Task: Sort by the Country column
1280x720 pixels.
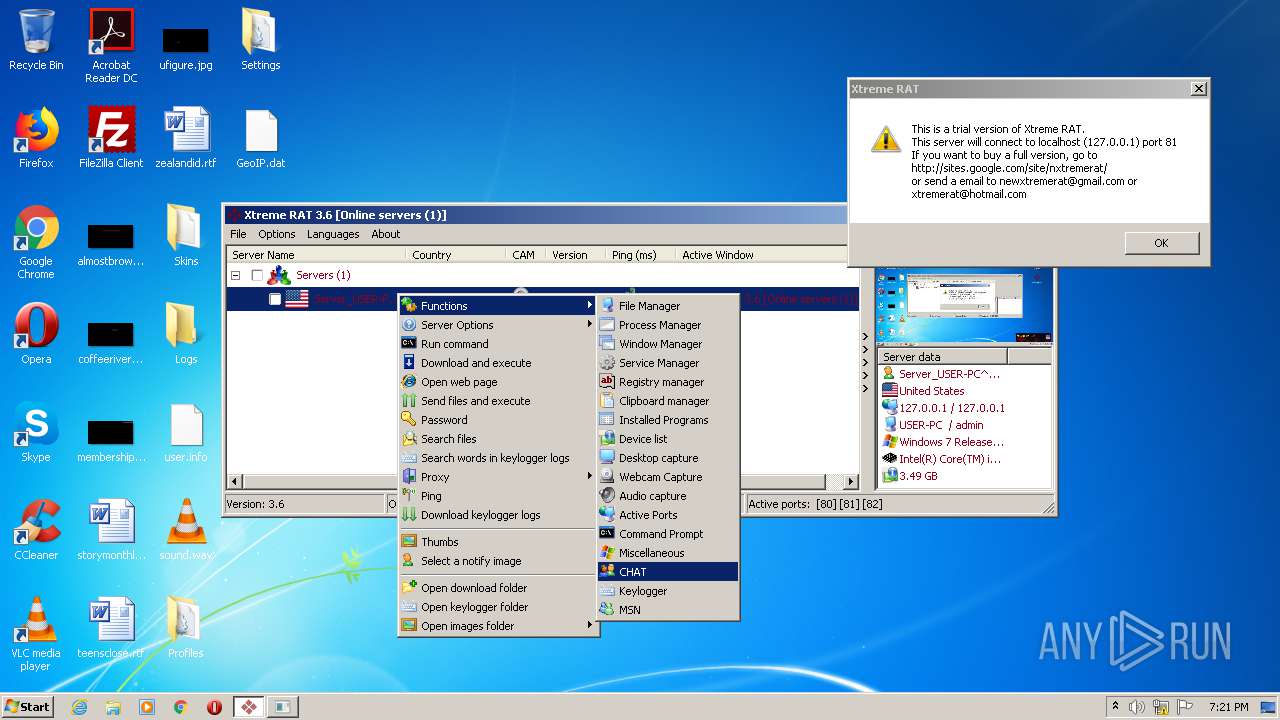Action: coord(455,255)
